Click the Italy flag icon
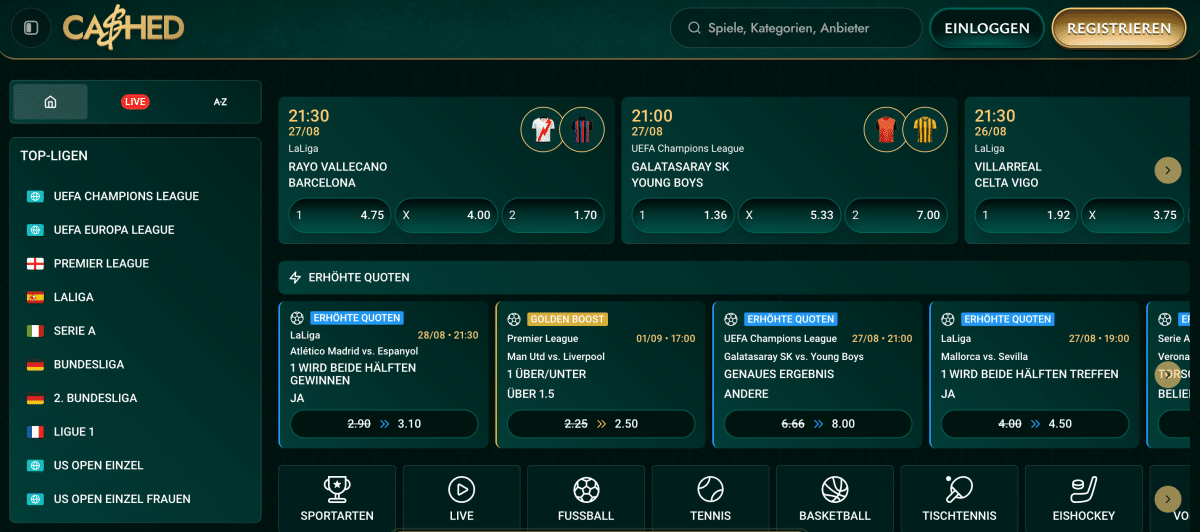 pyautogui.click(x=35, y=331)
